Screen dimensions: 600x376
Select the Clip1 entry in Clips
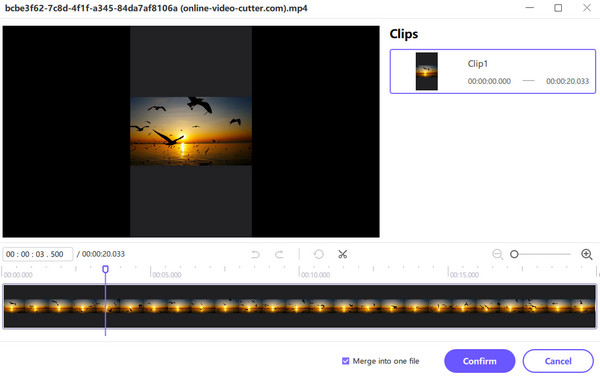tap(492, 72)
